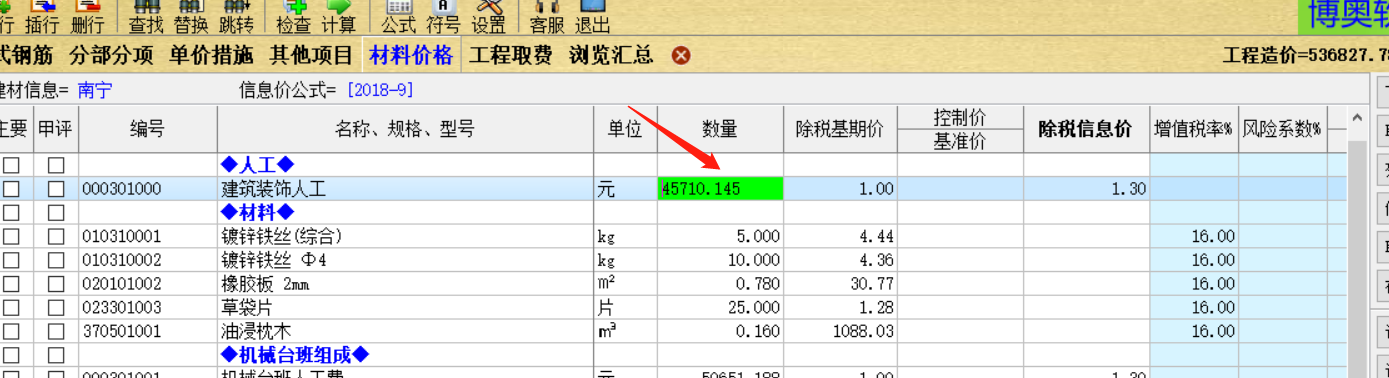Enable 甲评 checkbox for 油浸枕木 row
Viewport: 1389px width, 378px height.
click(x=56, y=331)
